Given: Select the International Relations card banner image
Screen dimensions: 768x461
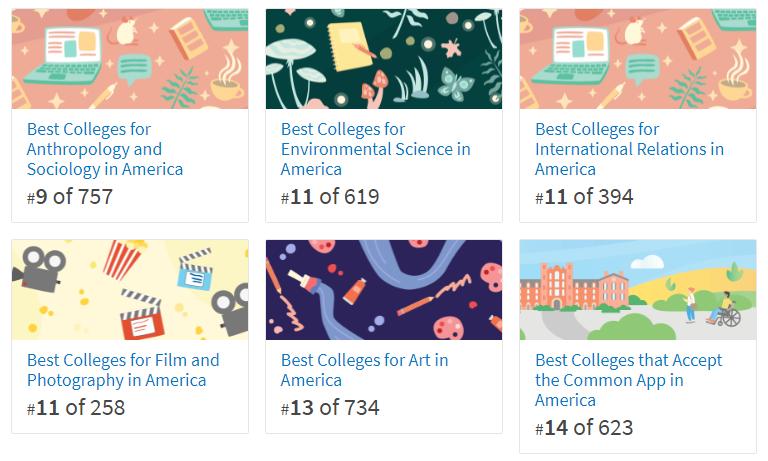Looking at the screenshot, I should [x=638, y=59].
